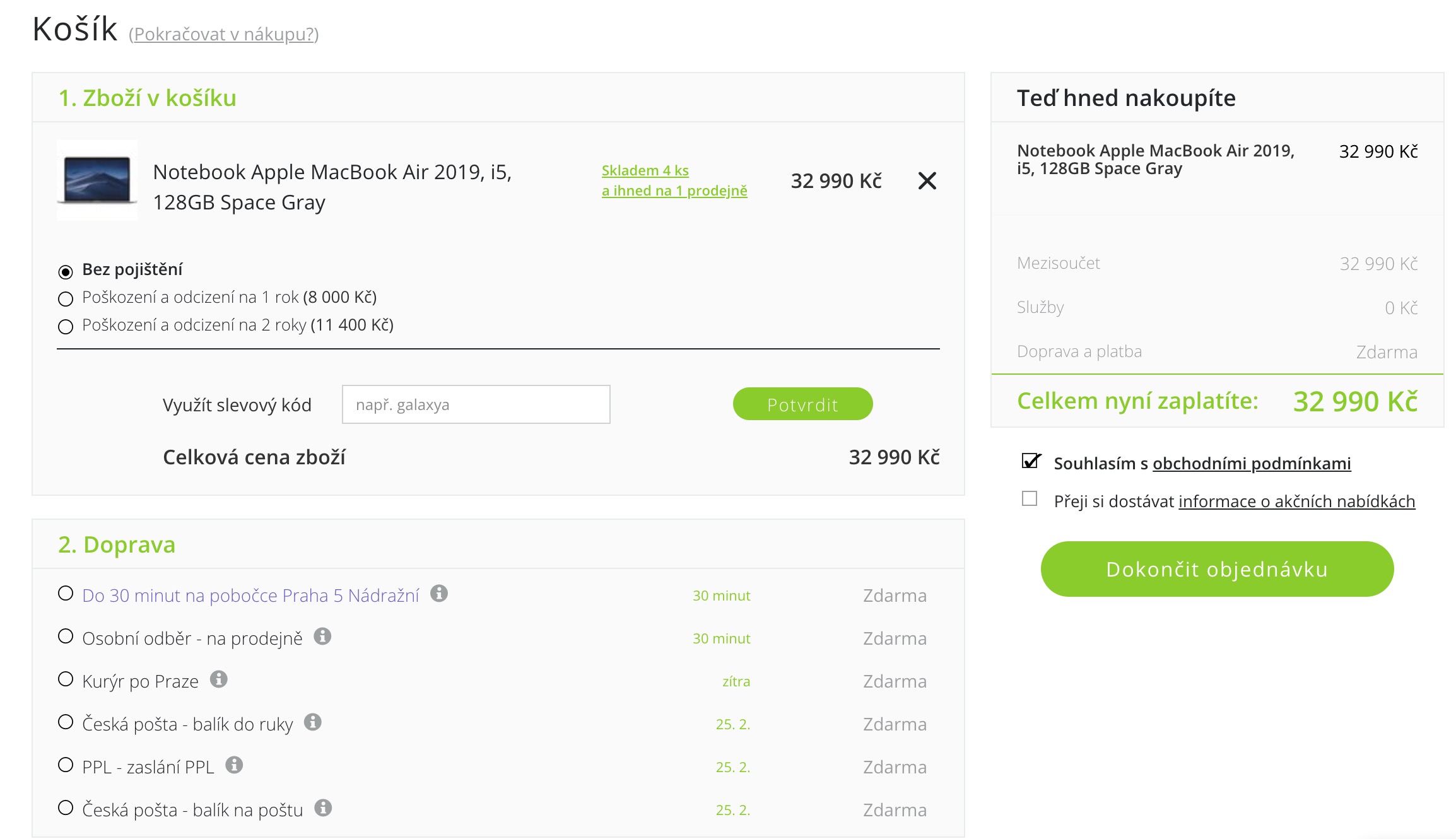
Task: Select PPL delivery radio button
Action: click(66, 765)
